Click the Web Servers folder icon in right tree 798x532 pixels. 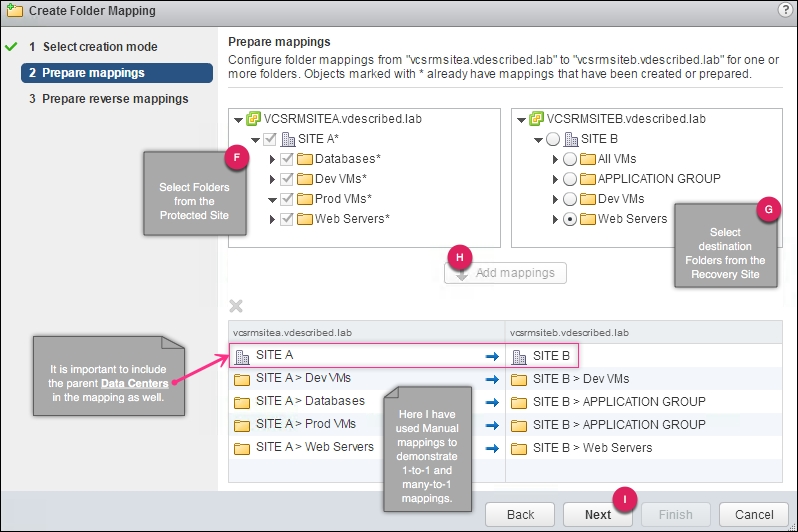588,219
